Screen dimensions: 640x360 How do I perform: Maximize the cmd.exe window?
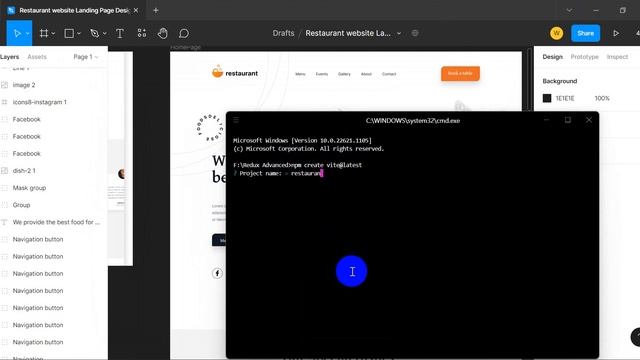pyautogui.click(x=568, y=120)
